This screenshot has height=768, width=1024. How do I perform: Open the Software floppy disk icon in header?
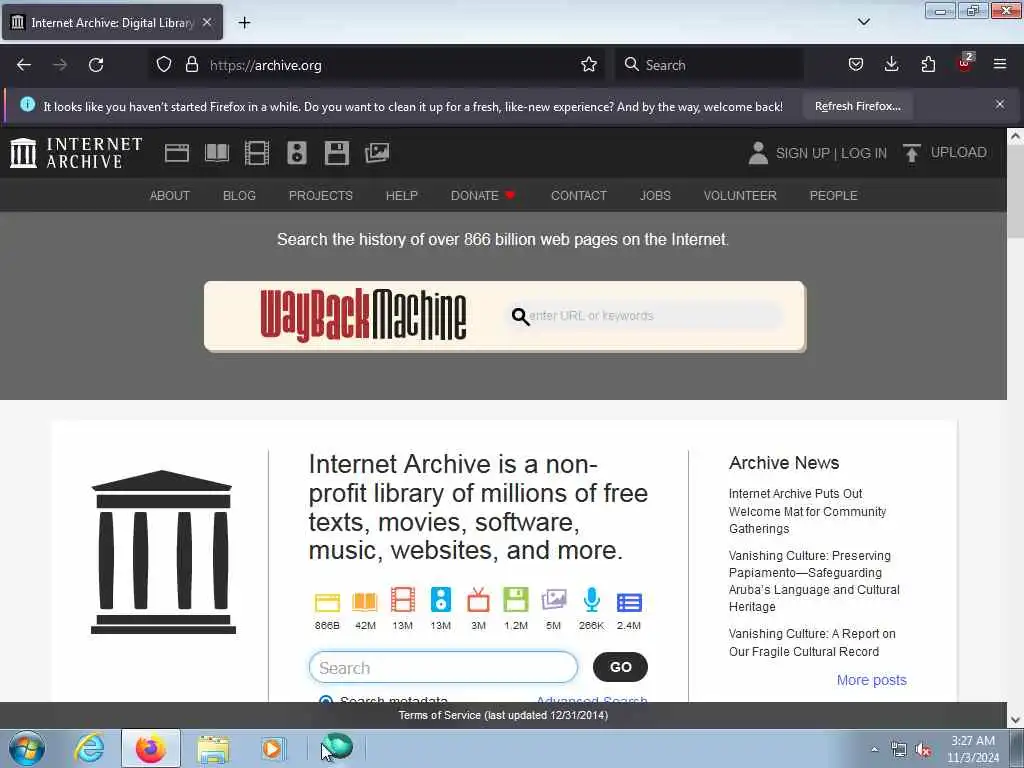337,153
